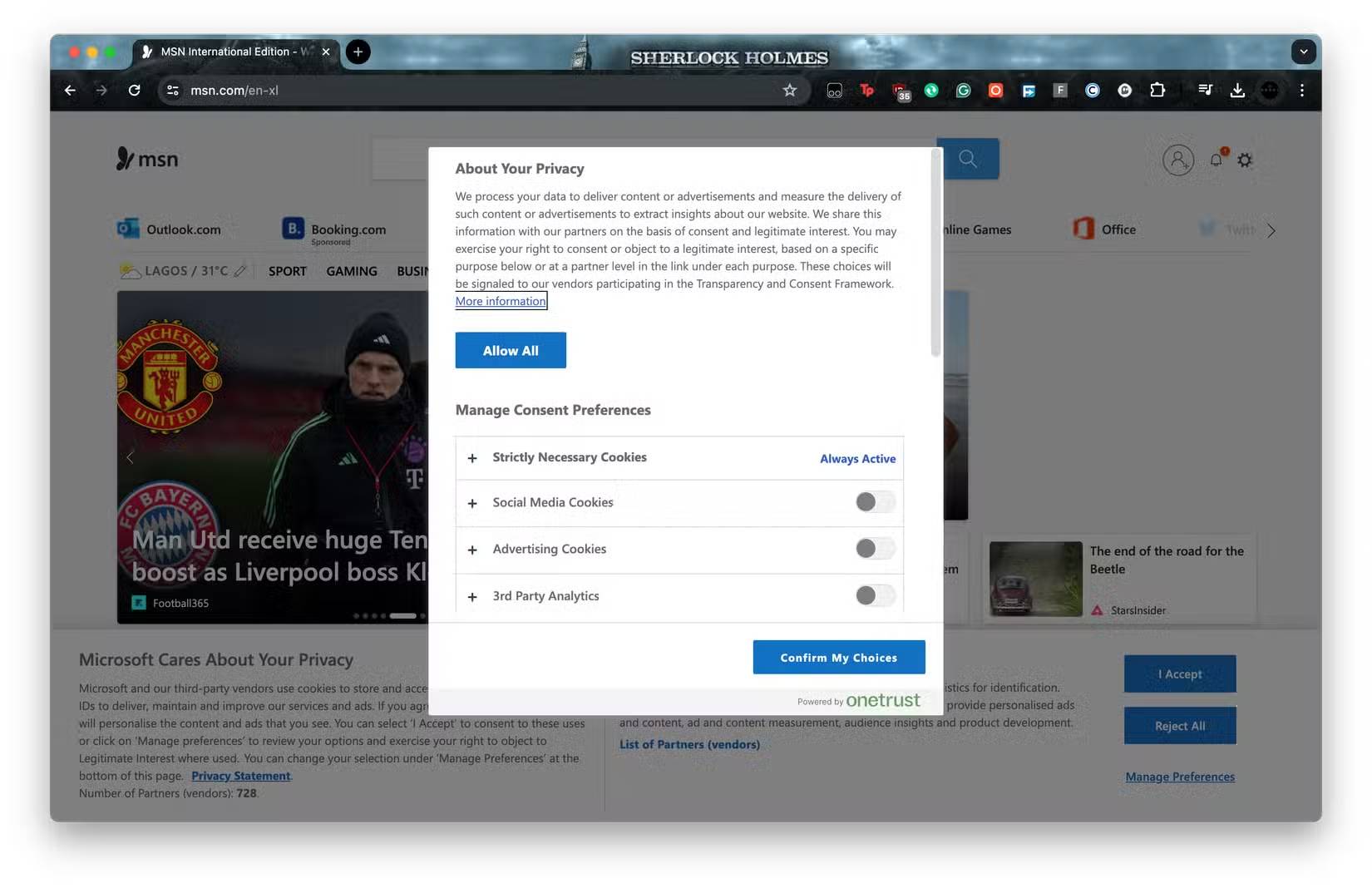Enable Advertising Cookies
This screenshot has height=888, width=1372.
874,549
